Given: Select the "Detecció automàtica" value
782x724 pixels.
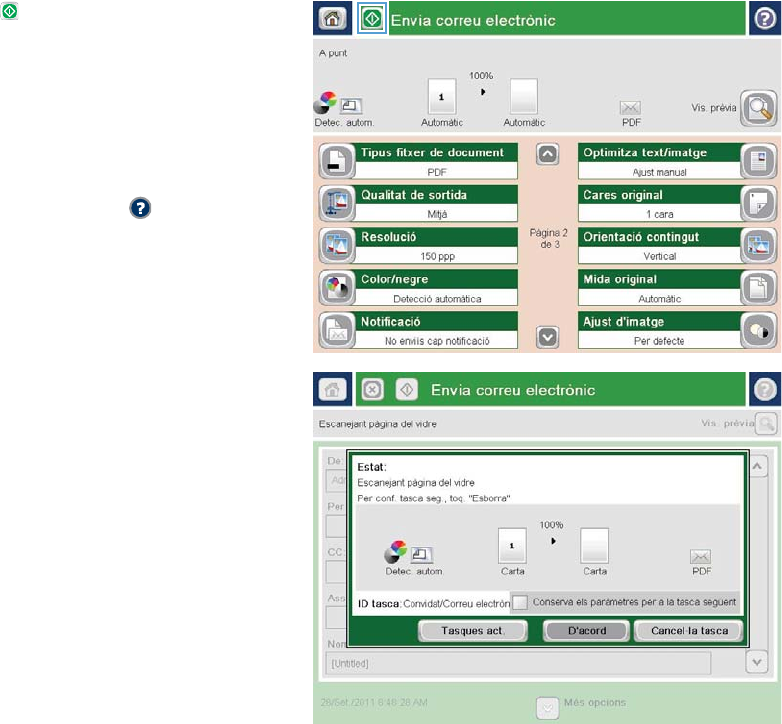Looking at the screenshot, I should 437,299.
